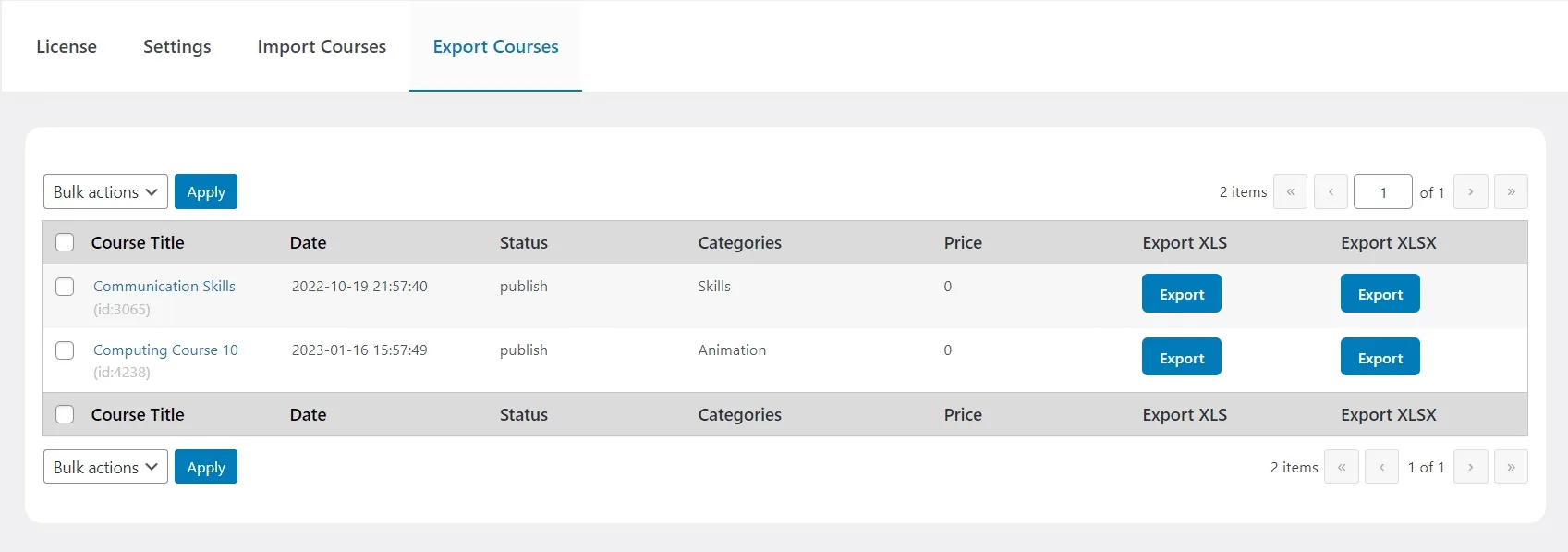
Task: Open the Communication Skills course link
Action: coord(164,287)
